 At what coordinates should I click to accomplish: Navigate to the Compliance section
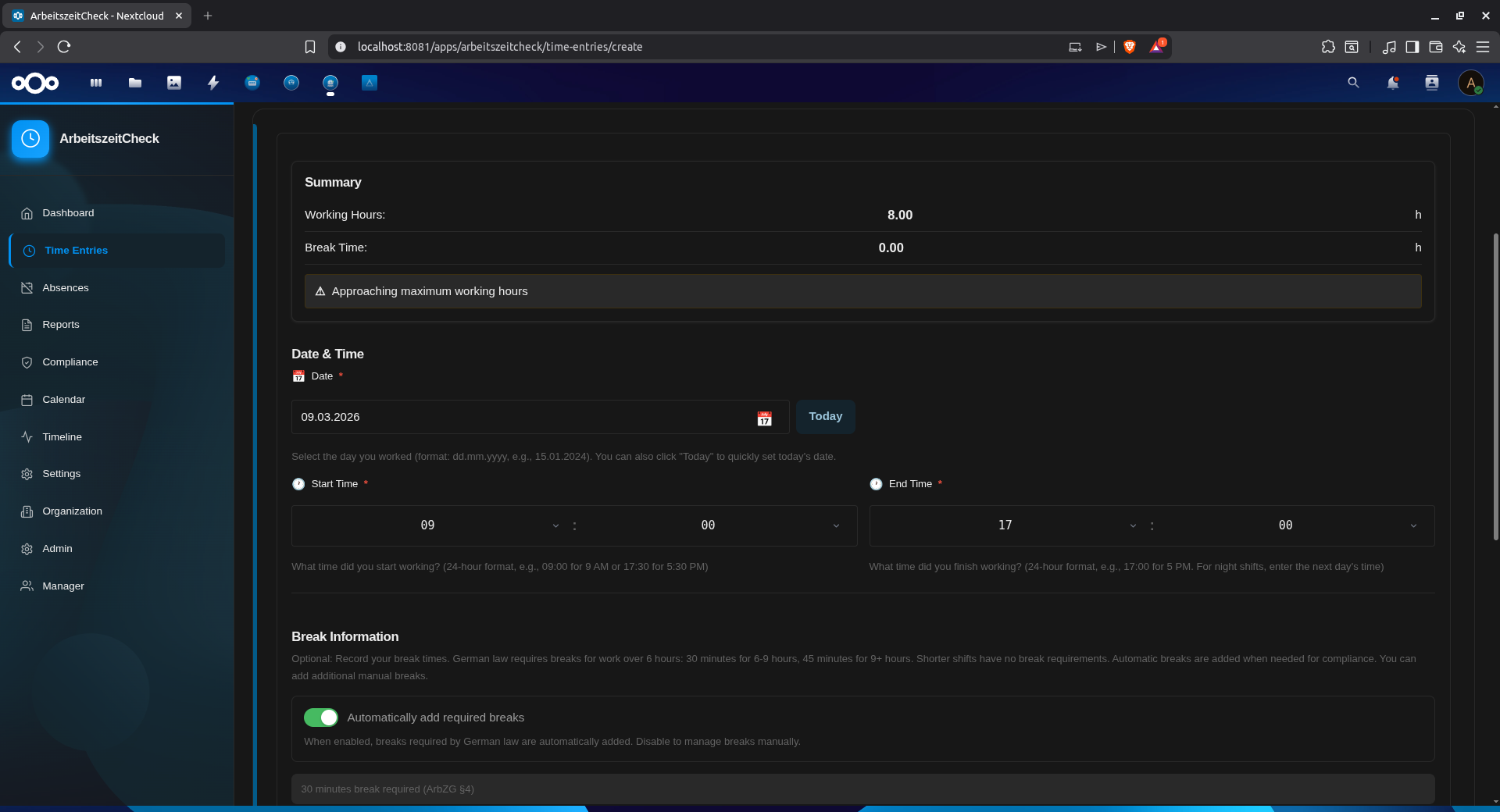tap(70, 361)
